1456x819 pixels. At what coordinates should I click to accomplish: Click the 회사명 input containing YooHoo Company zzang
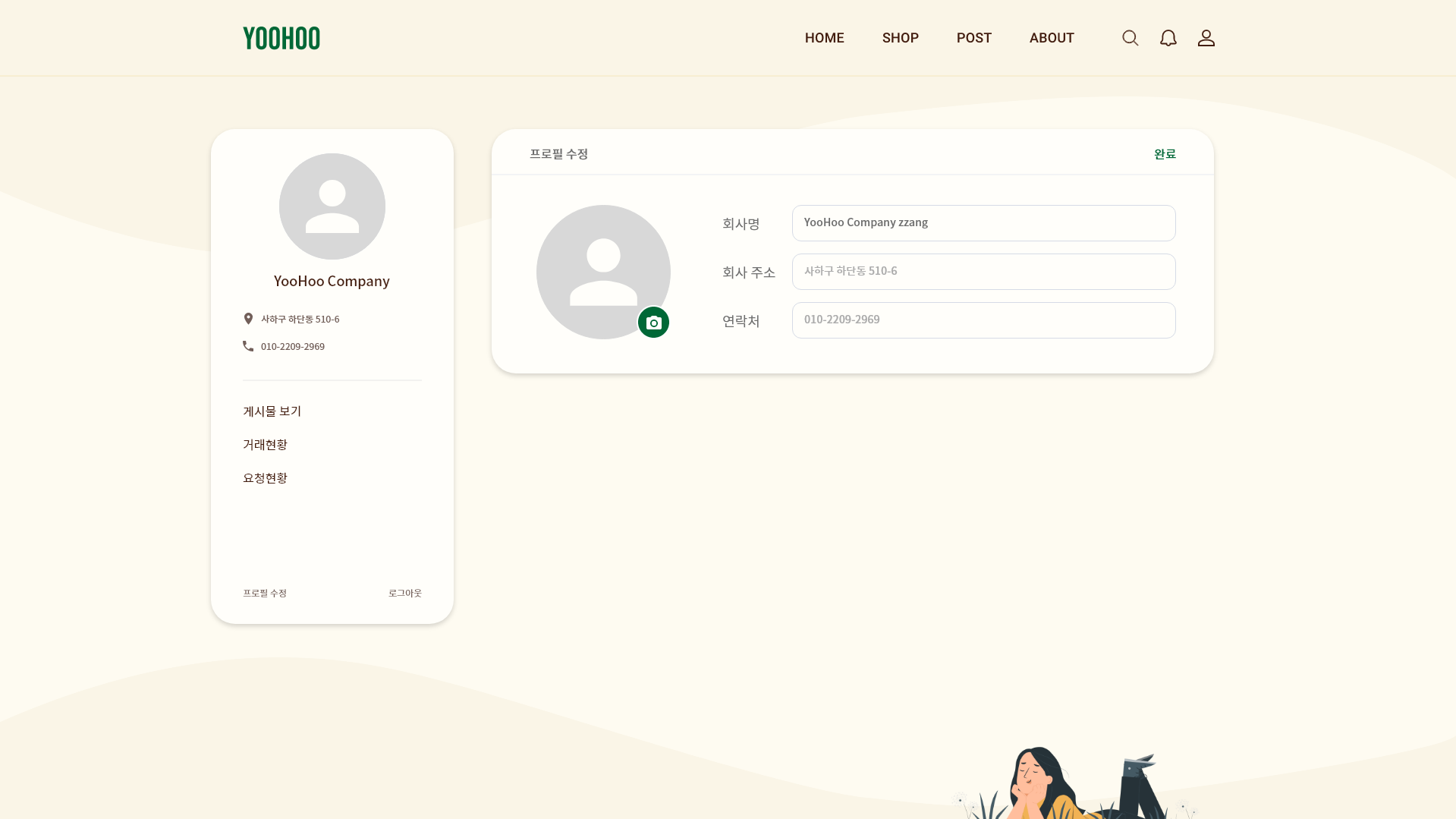point(983,222)
